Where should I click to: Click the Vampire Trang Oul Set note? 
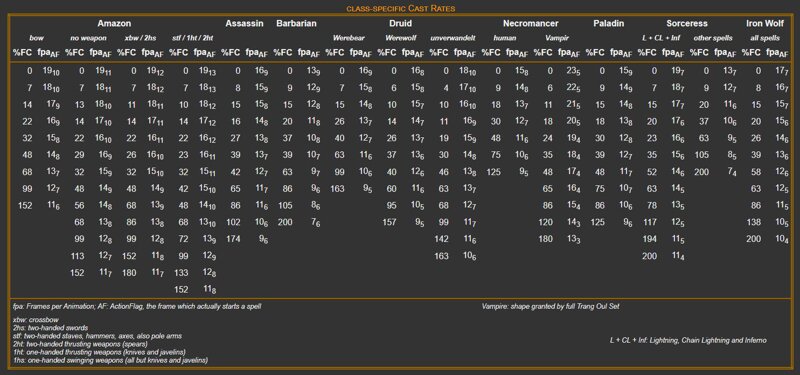[x=551, y=307]
